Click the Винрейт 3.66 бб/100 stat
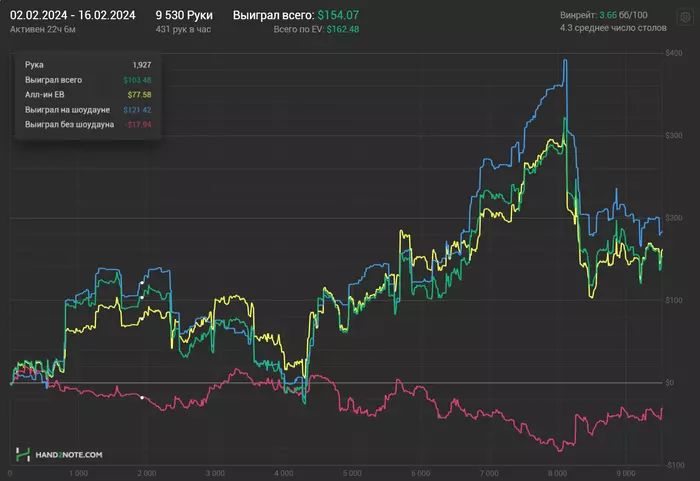Viewport: 700px width, 481px height. point(605,15)
